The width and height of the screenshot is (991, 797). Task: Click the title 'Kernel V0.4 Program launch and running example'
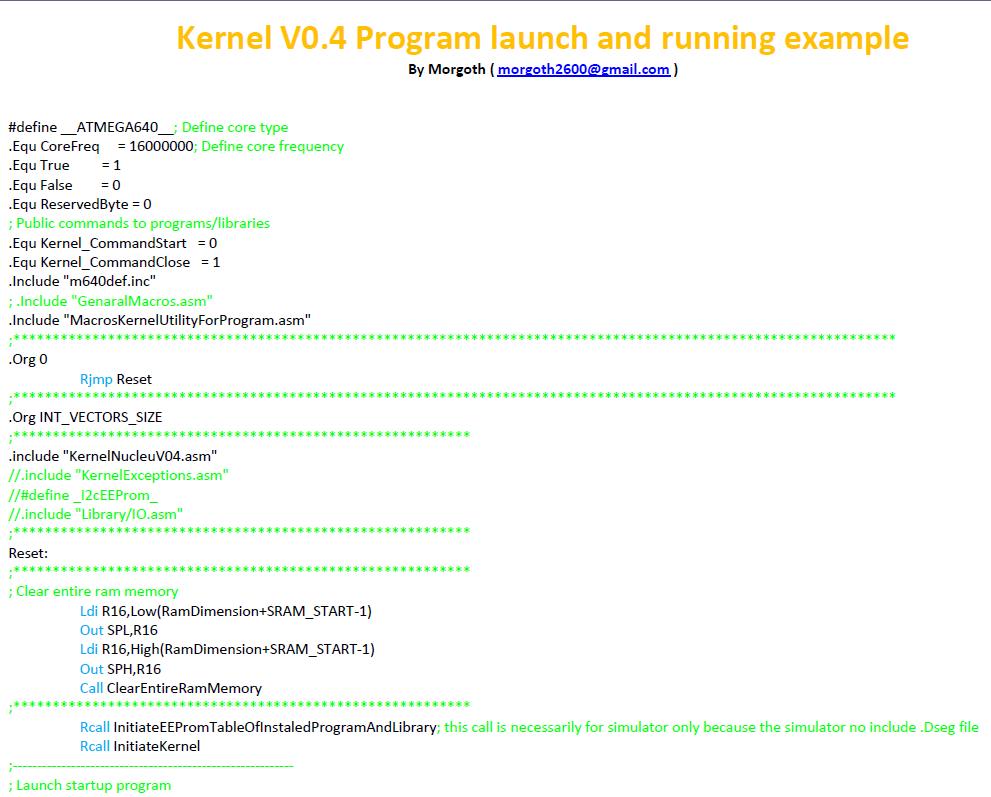point(542,38)
